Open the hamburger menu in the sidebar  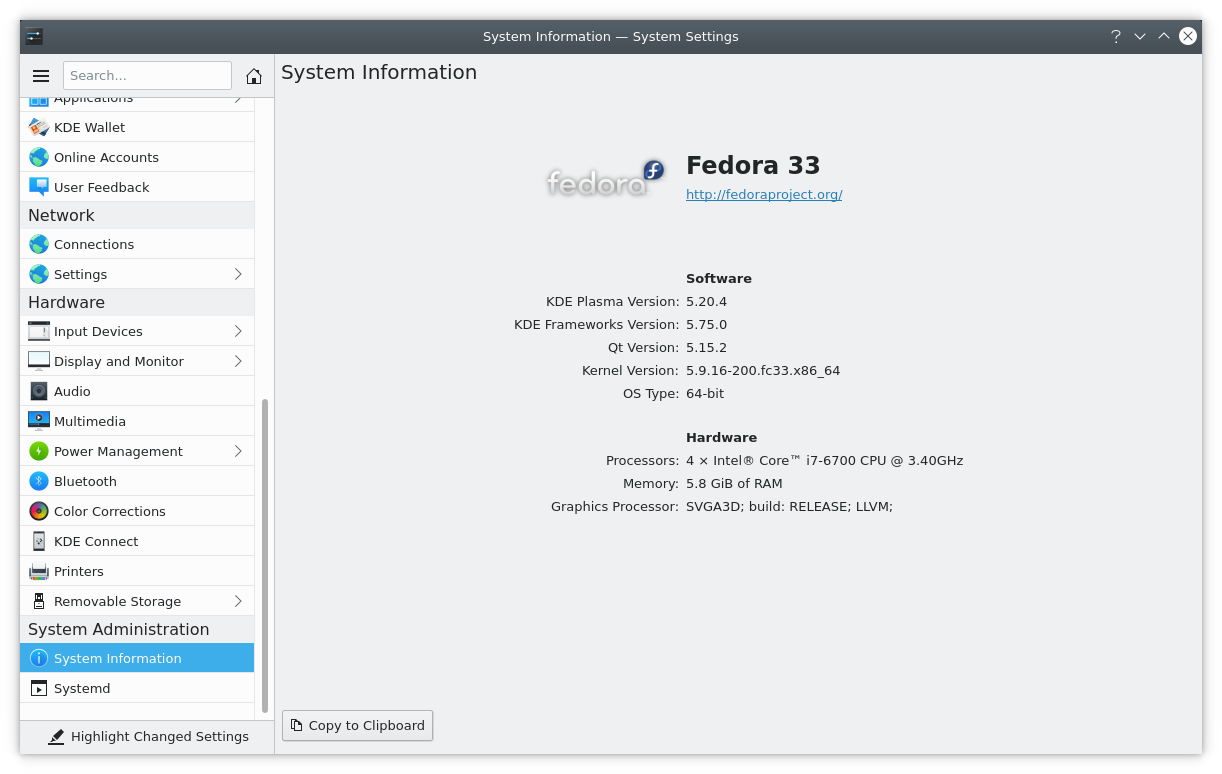pyautogui.click(x=41, y=76)
